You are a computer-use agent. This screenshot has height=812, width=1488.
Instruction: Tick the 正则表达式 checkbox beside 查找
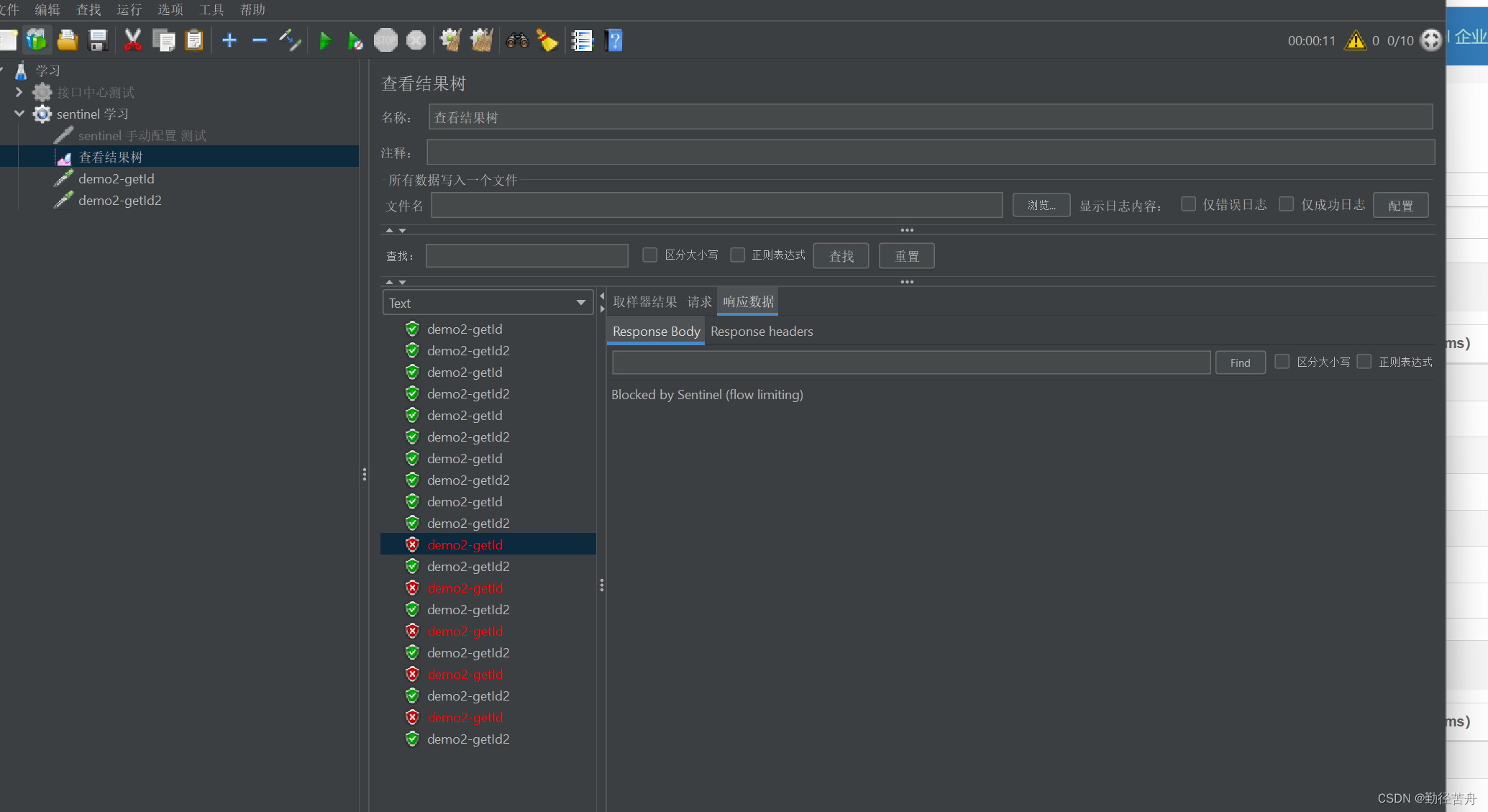tap(737, 255)
